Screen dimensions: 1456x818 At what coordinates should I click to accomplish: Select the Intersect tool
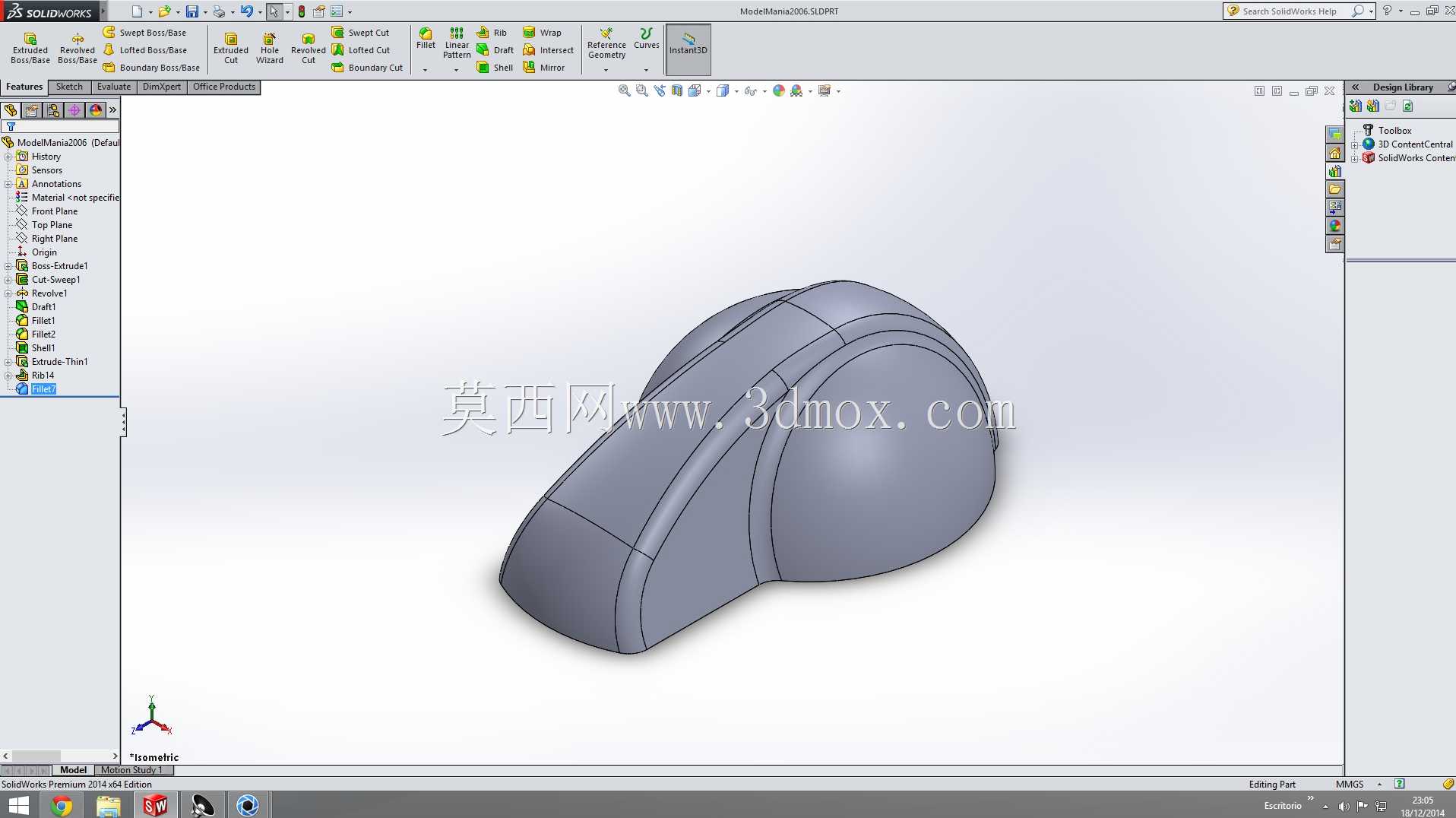[x=549, y=50]
